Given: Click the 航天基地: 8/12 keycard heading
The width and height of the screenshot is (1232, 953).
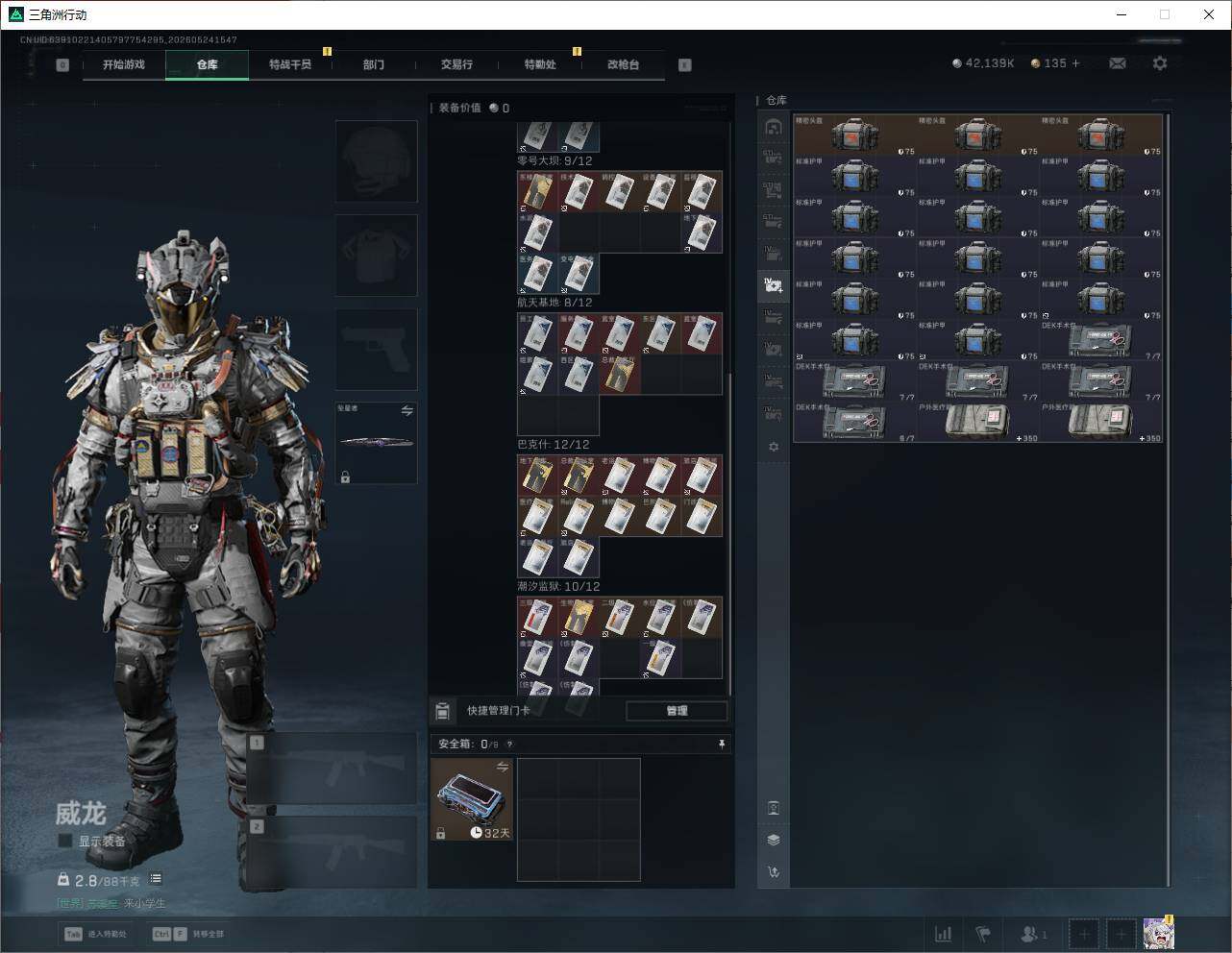Looking at the screenshot, I should point(554,303).
